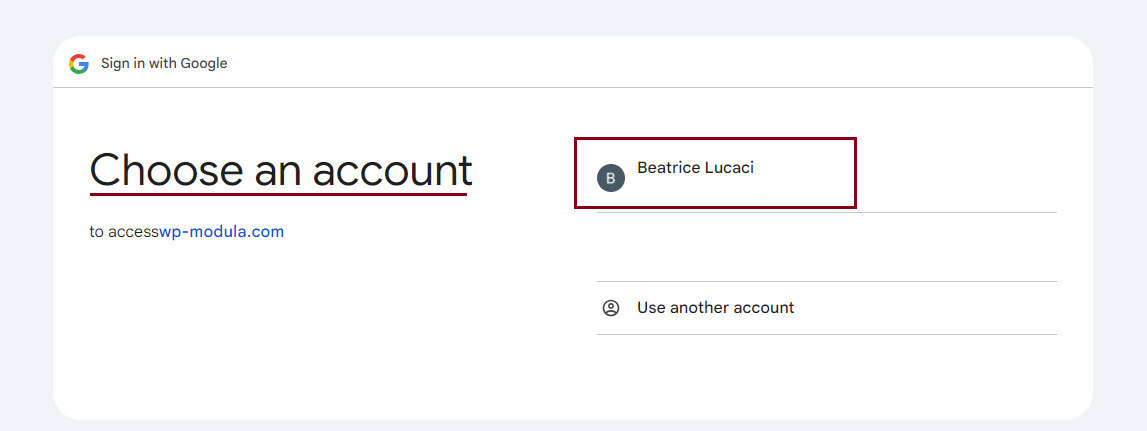This screenshot has height=431, width=1147.
Task: Click the first name "Beatrice"
Action: coord(668,168)
